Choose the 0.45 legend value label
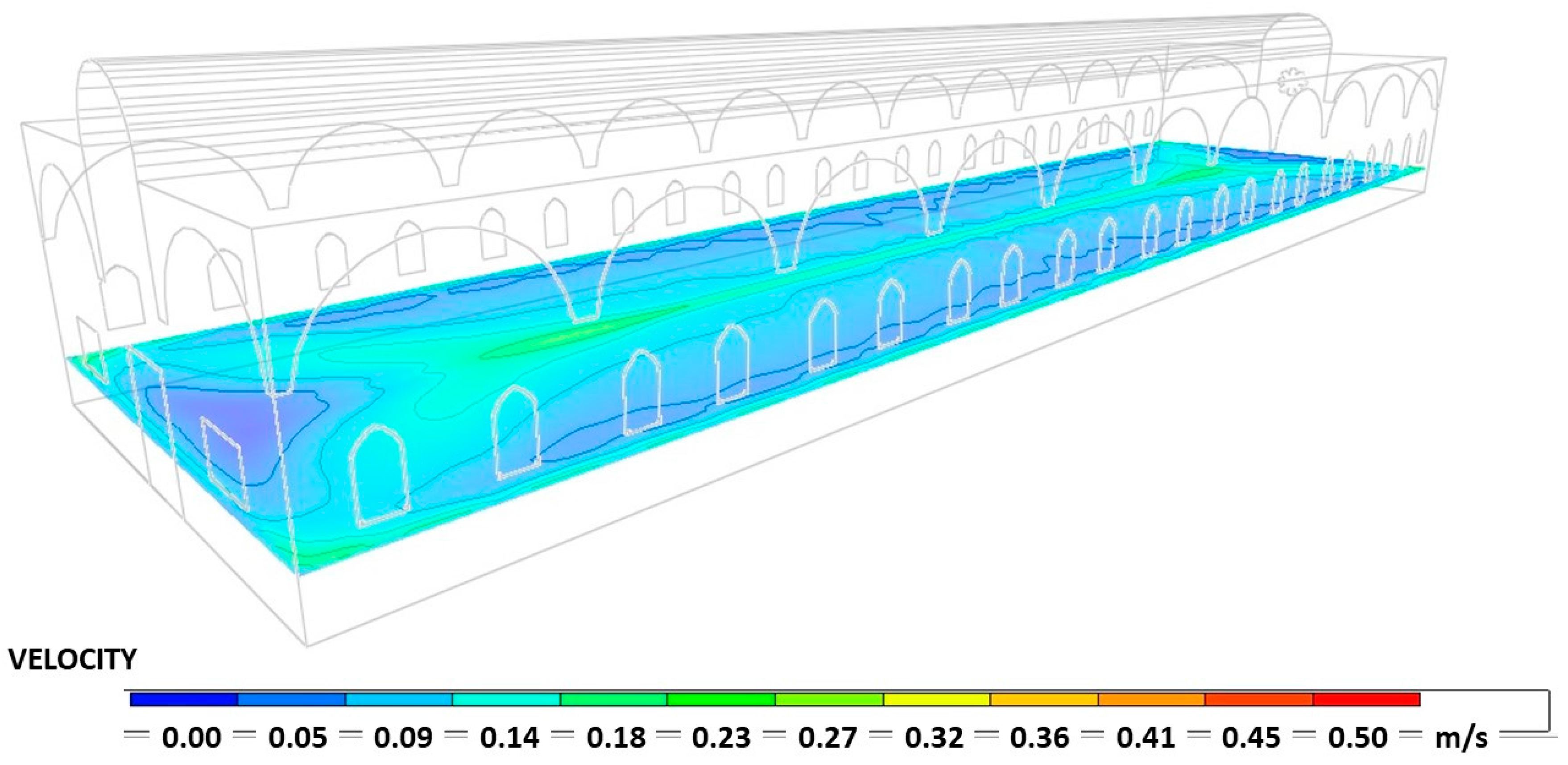The image size is (1568, 765). click(x=1251, y=738)
